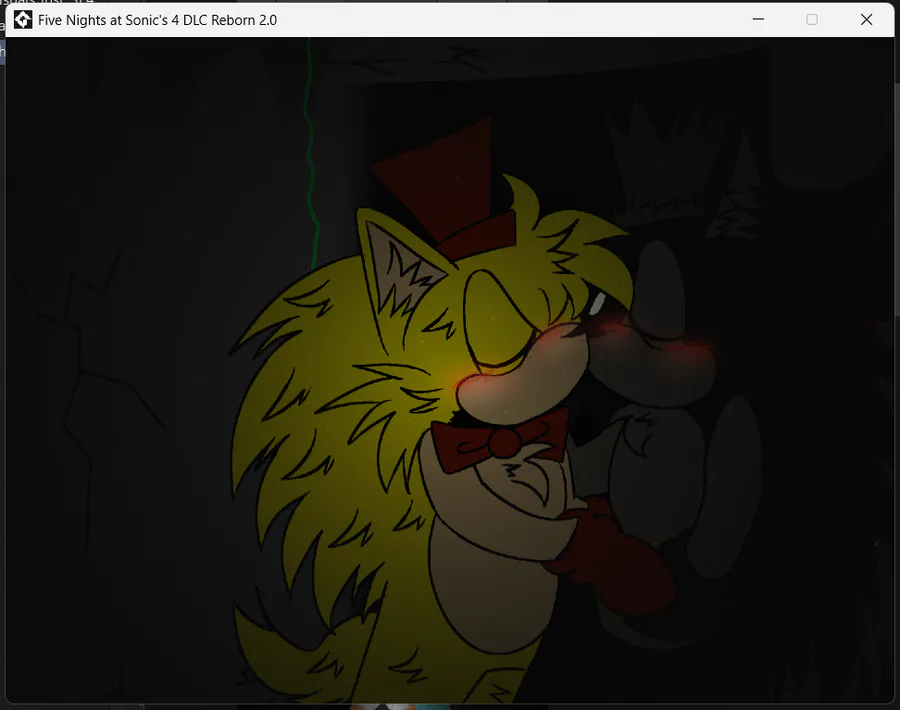Close the Five Nights at Sonic's window
The image size is (900, 710).
(866, 20)
